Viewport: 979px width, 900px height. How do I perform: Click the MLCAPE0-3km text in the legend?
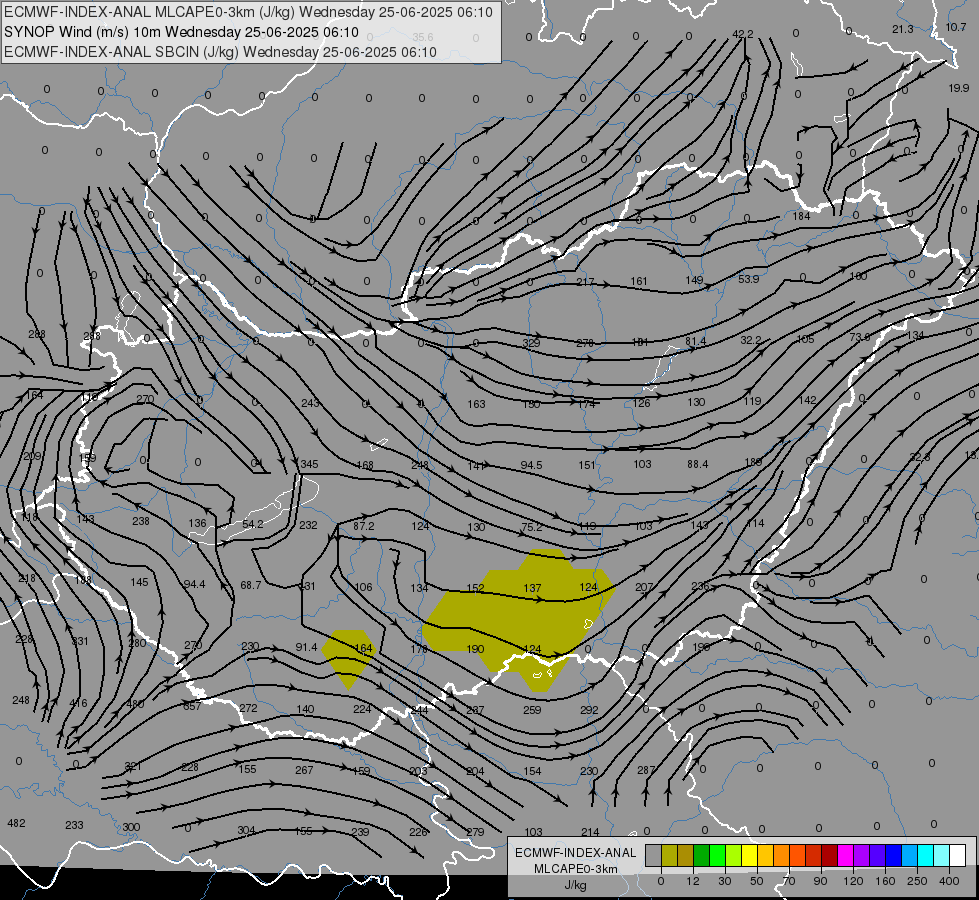click(575, 869)
